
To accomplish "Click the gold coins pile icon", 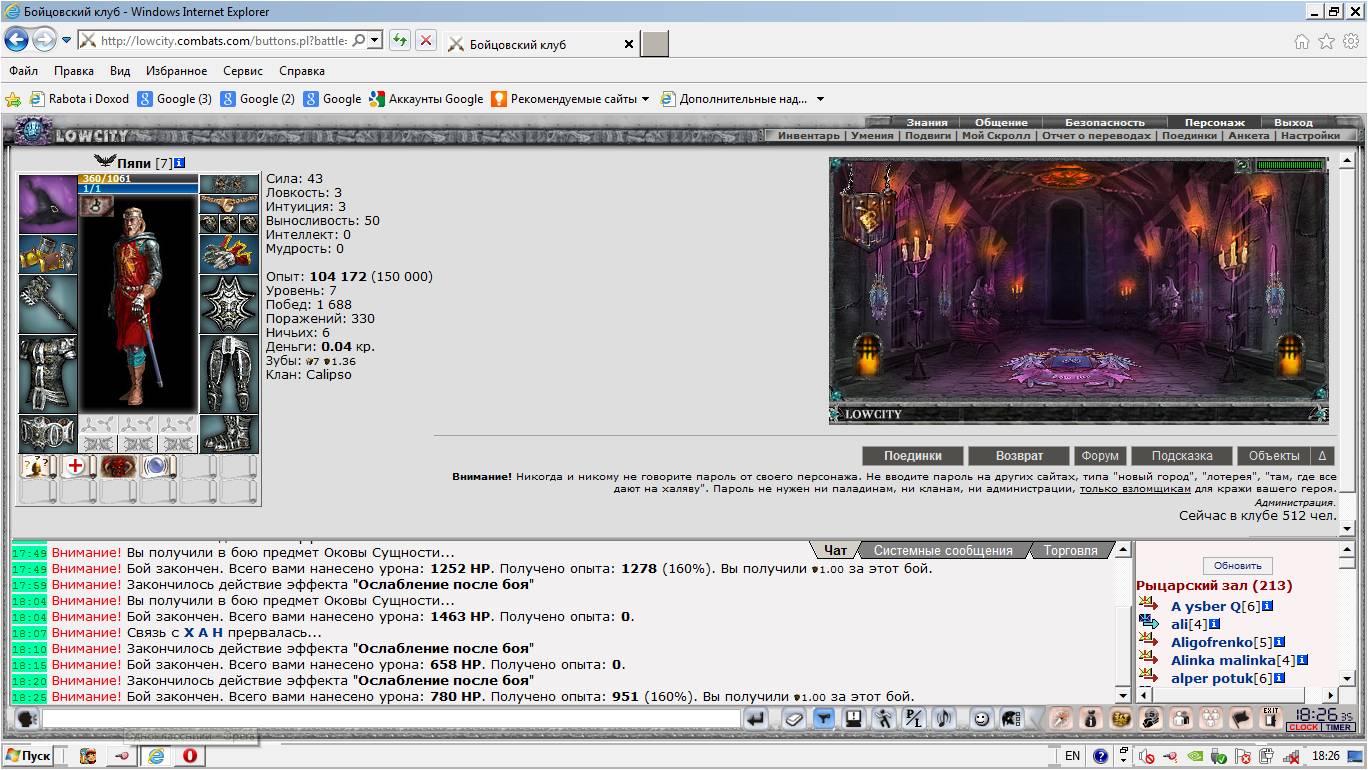I will [x=1121, y=718].
